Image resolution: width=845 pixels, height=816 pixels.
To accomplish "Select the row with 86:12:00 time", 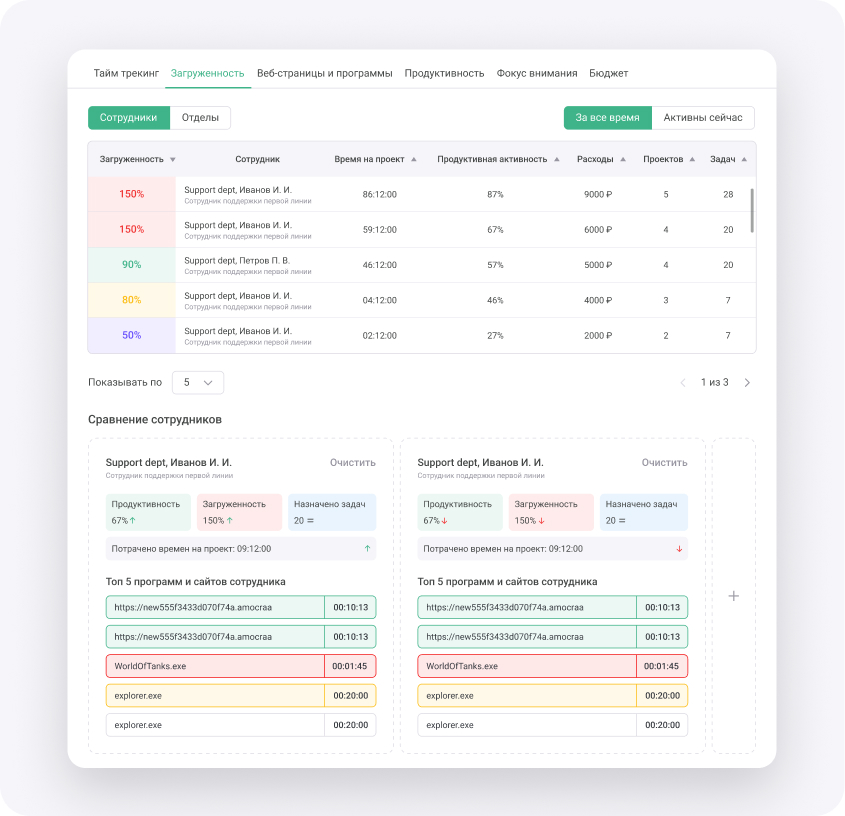I will pos(422,194).
